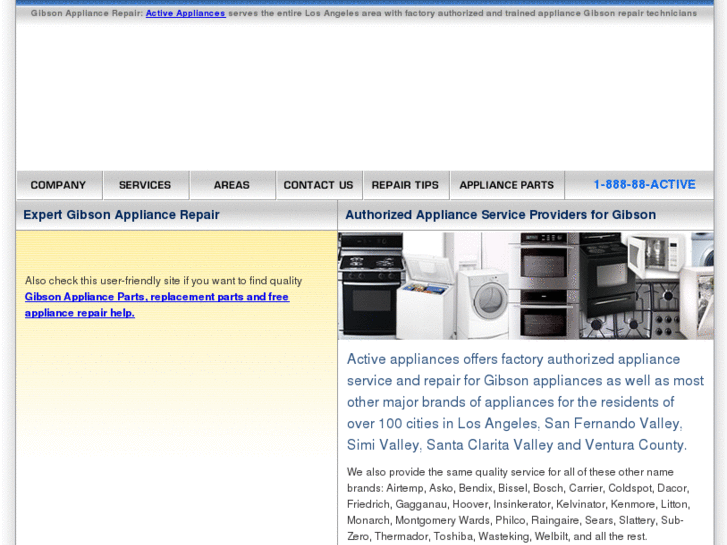Click the 'Active appliances offers factory authorized' paragraph

click(525, 402)
